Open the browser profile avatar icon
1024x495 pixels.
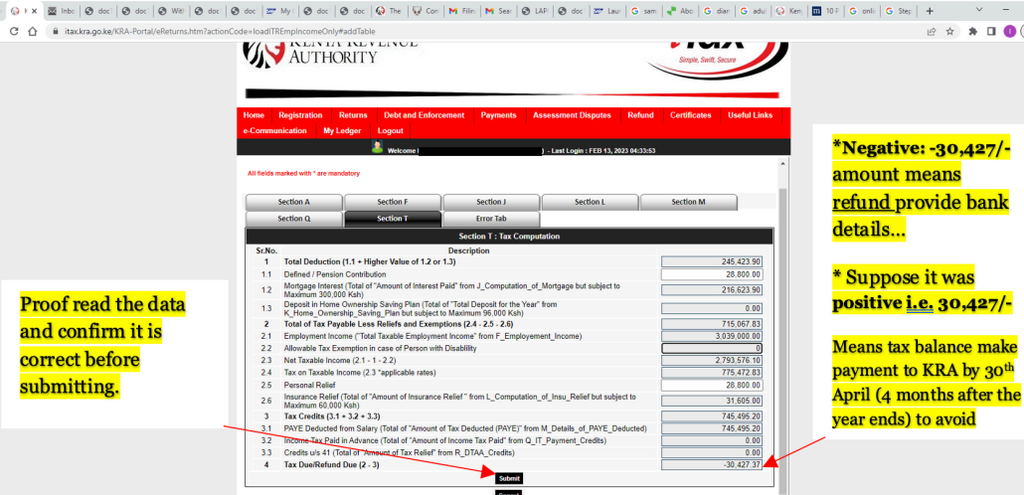[x=1009, y=31]
